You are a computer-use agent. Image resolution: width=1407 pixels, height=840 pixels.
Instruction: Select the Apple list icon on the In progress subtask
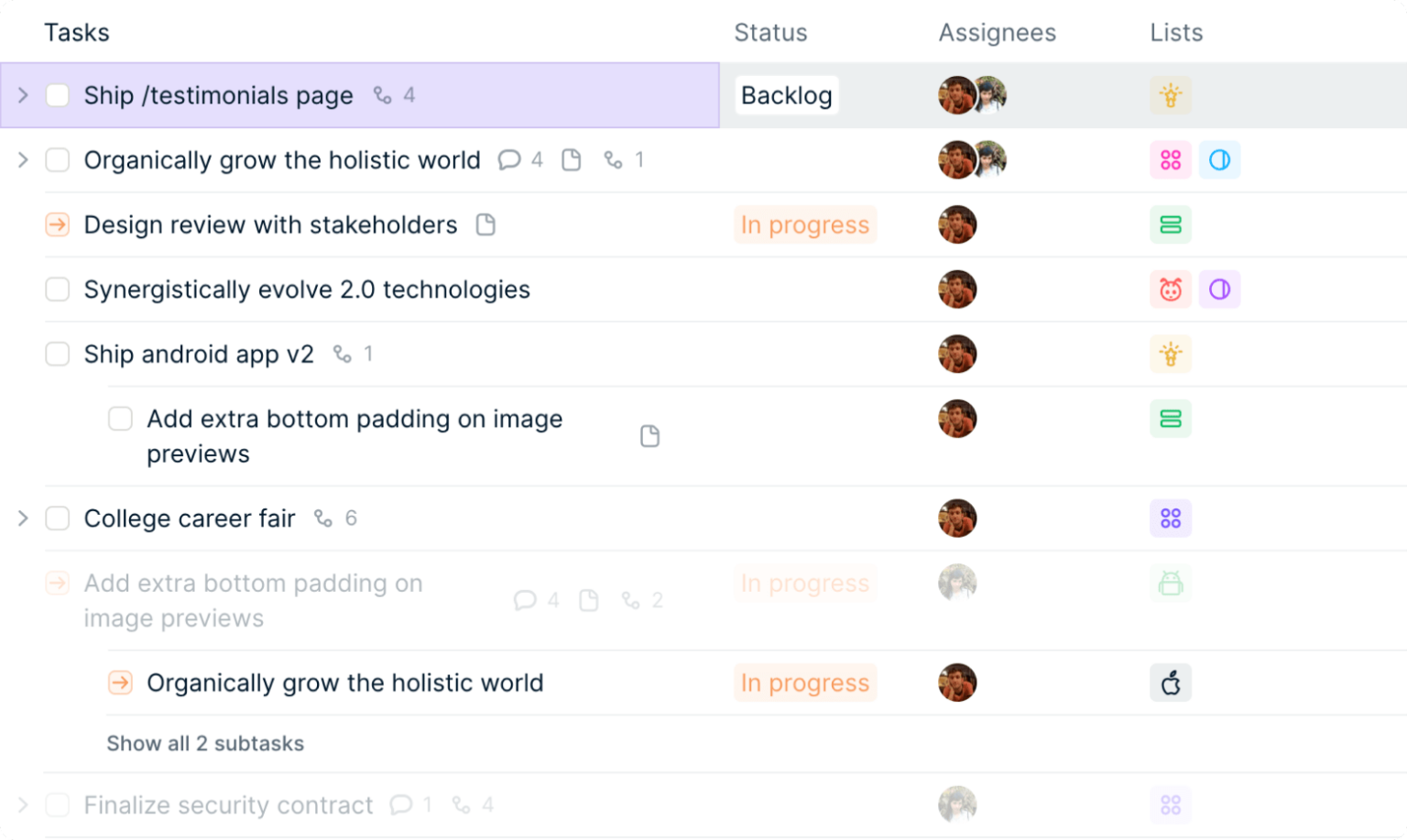click(x=1171, y=682)
